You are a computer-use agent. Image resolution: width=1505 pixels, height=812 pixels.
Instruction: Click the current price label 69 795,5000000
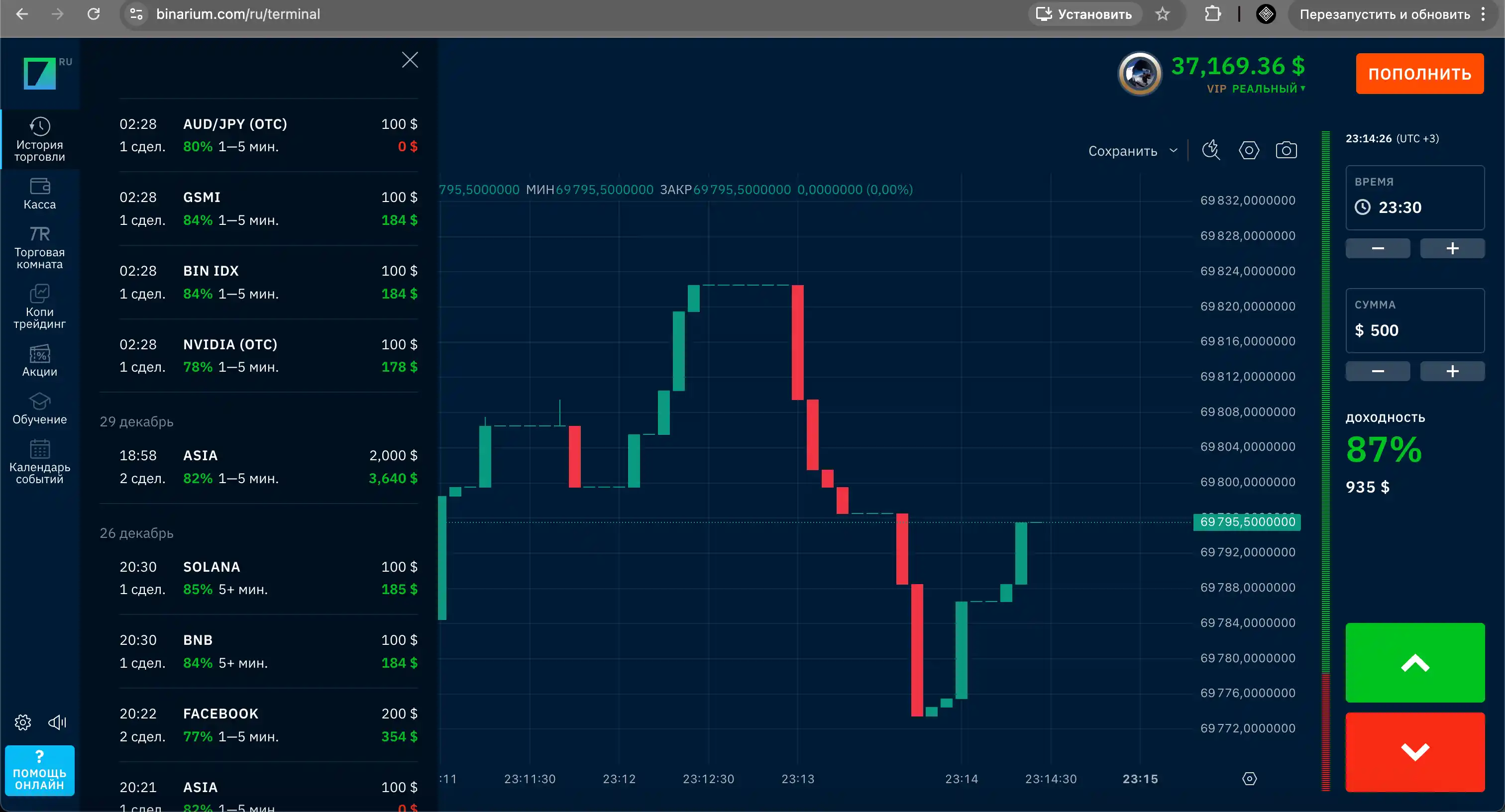(x=1247, y=521)
